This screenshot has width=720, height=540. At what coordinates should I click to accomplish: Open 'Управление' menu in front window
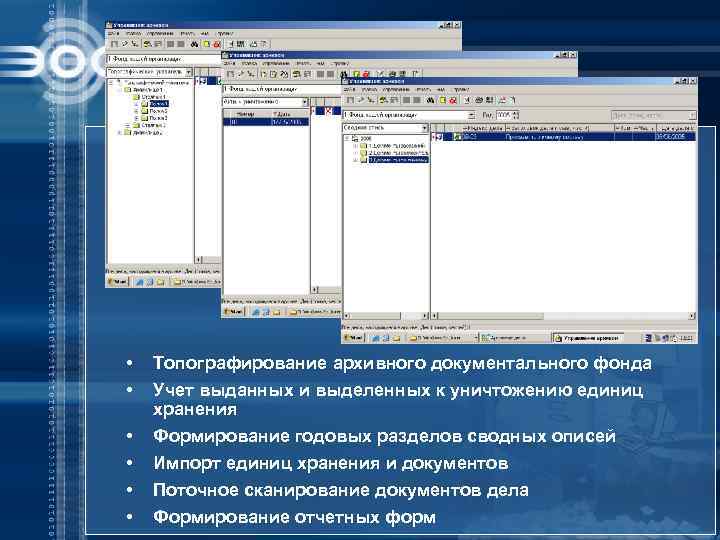(396, 90)
